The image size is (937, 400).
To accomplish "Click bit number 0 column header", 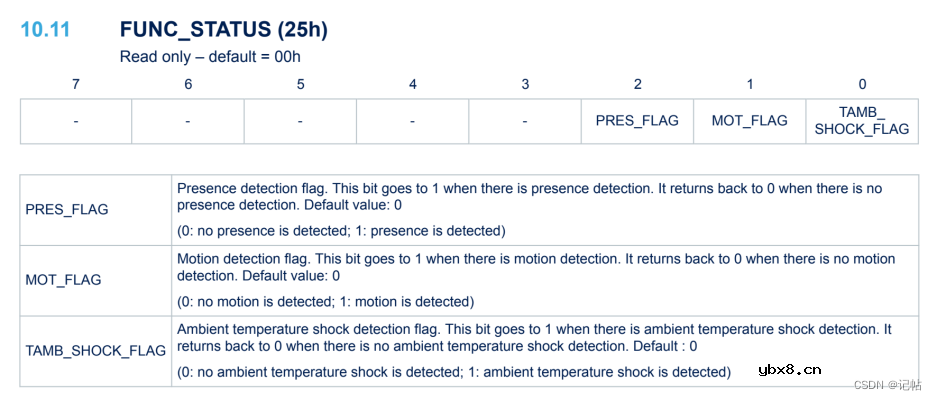I will point(862,85).
